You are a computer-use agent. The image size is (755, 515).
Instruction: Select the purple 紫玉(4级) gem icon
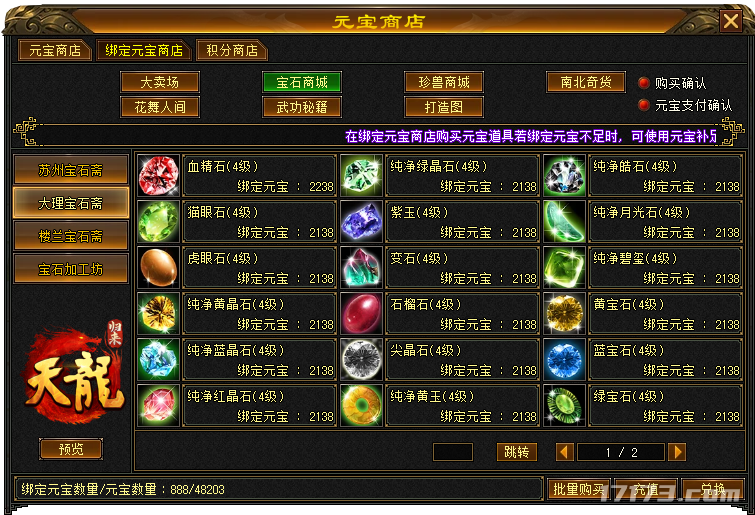(362, 221)
